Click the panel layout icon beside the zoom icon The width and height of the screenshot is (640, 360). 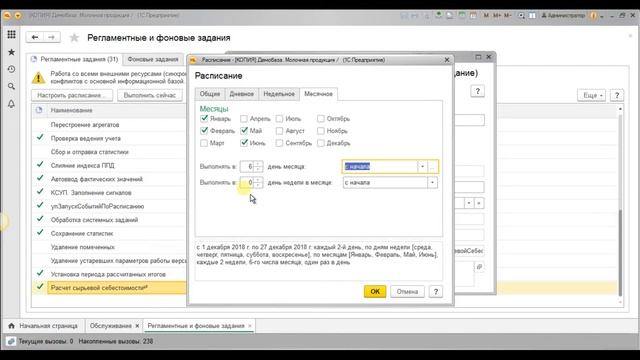tap(532, 16)
